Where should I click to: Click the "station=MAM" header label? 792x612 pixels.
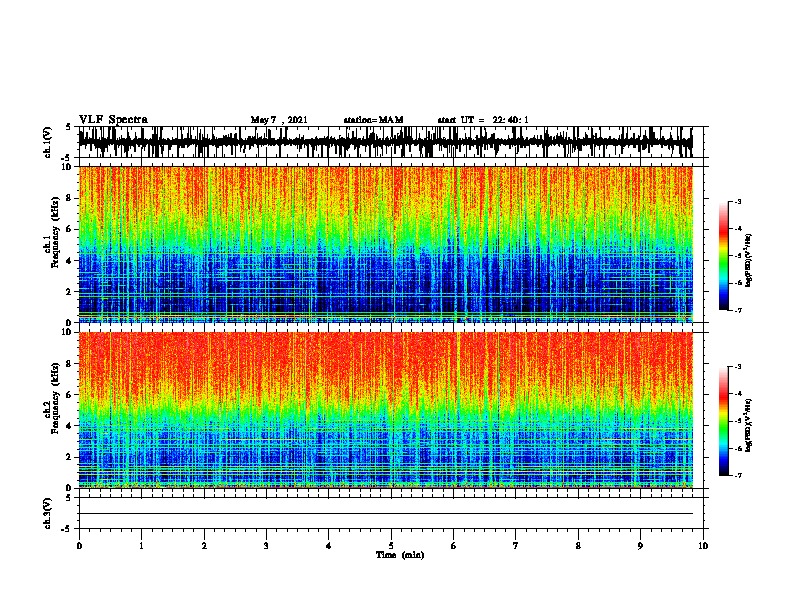point(373,120)
